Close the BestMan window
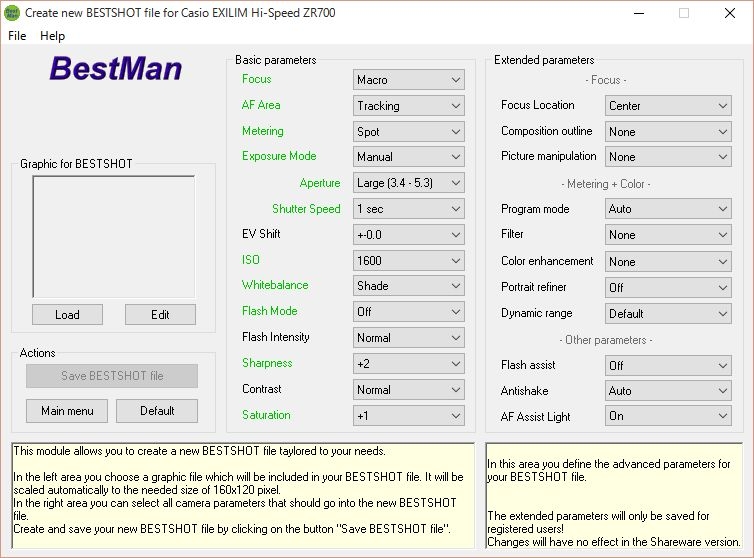The width and height of the screenshot is (754, 558). (x=729, y=13)
